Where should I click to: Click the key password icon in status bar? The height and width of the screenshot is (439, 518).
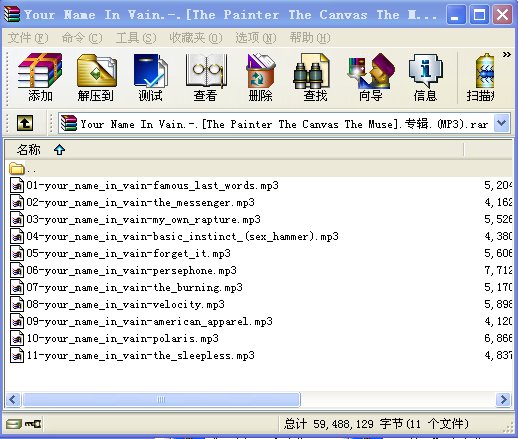point(33,424)
